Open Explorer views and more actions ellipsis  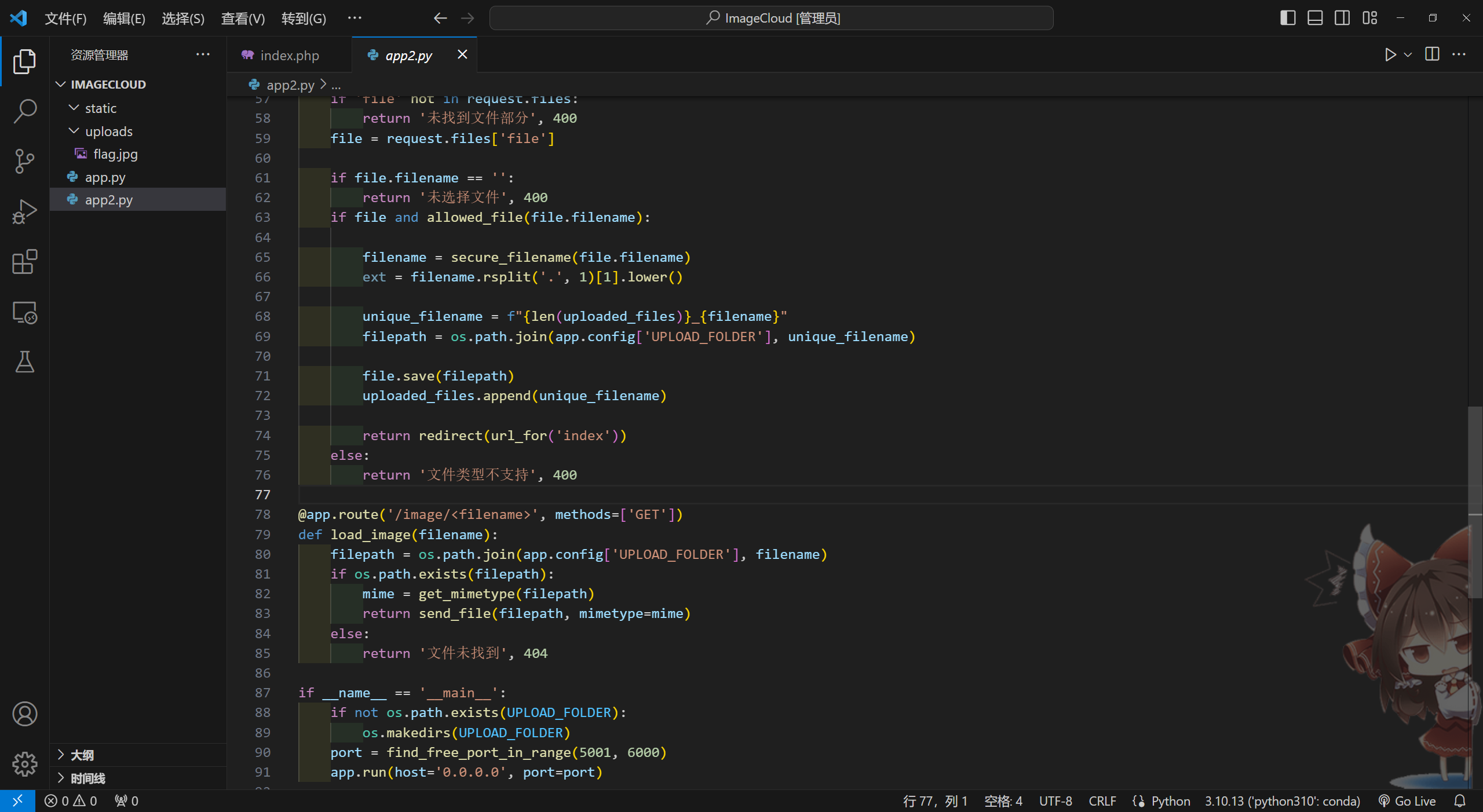[203, 54]
